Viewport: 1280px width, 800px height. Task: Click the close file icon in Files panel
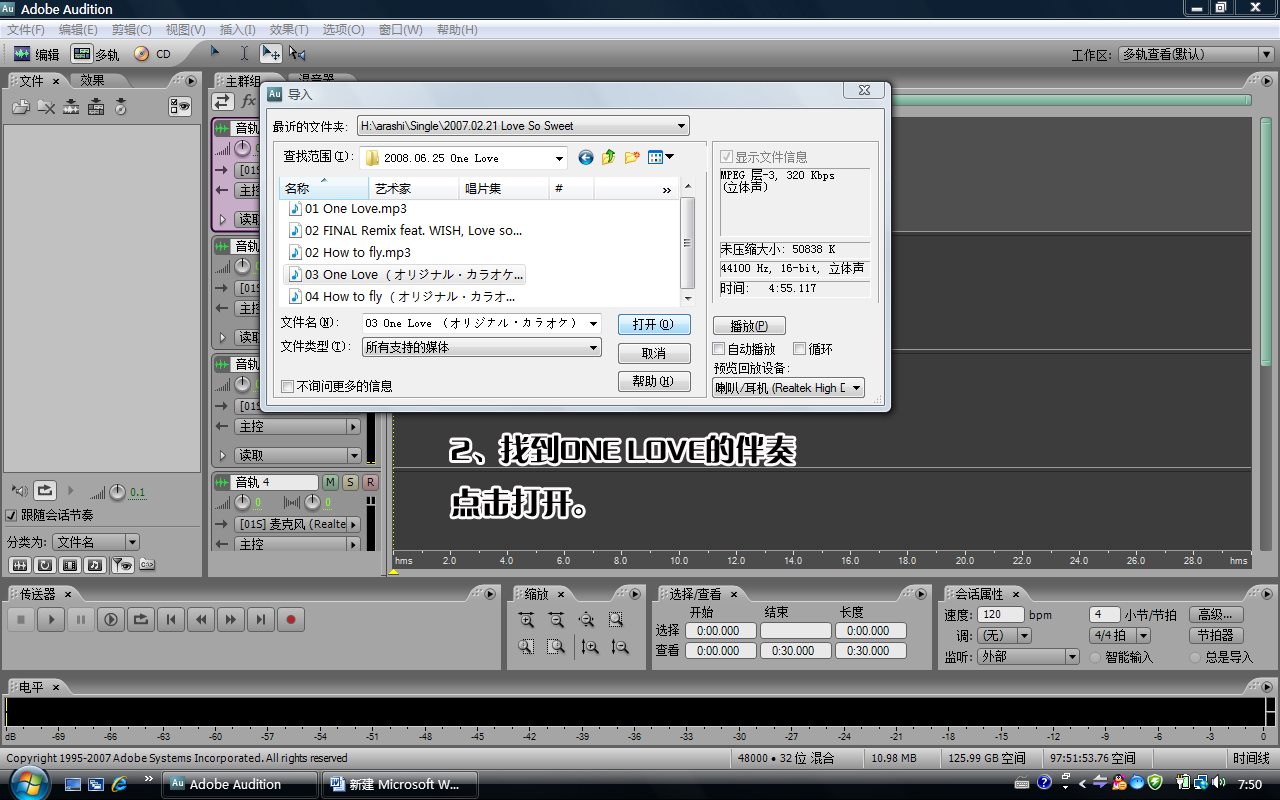46,107
